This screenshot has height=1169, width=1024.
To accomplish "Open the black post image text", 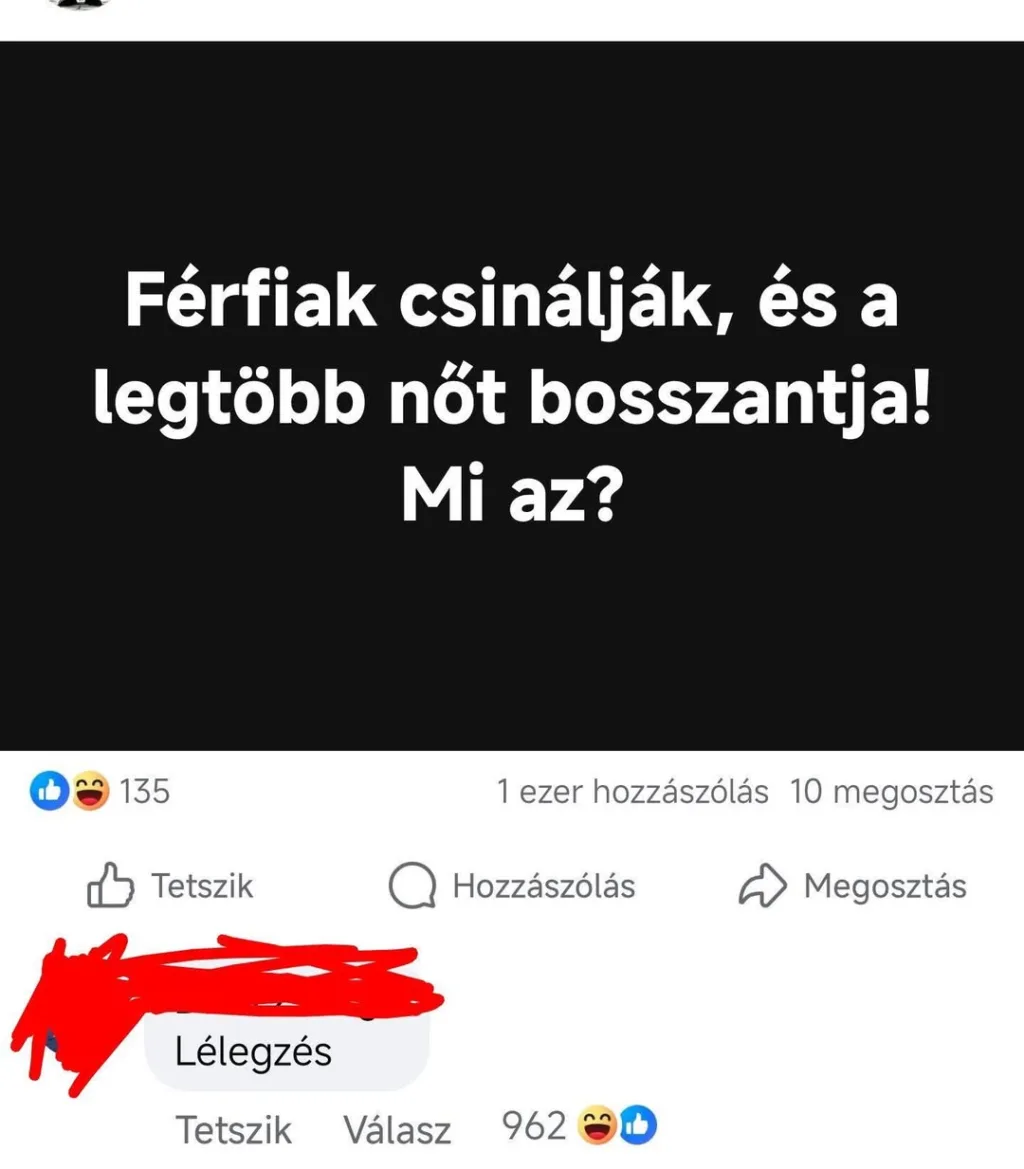I will (512, 396).
